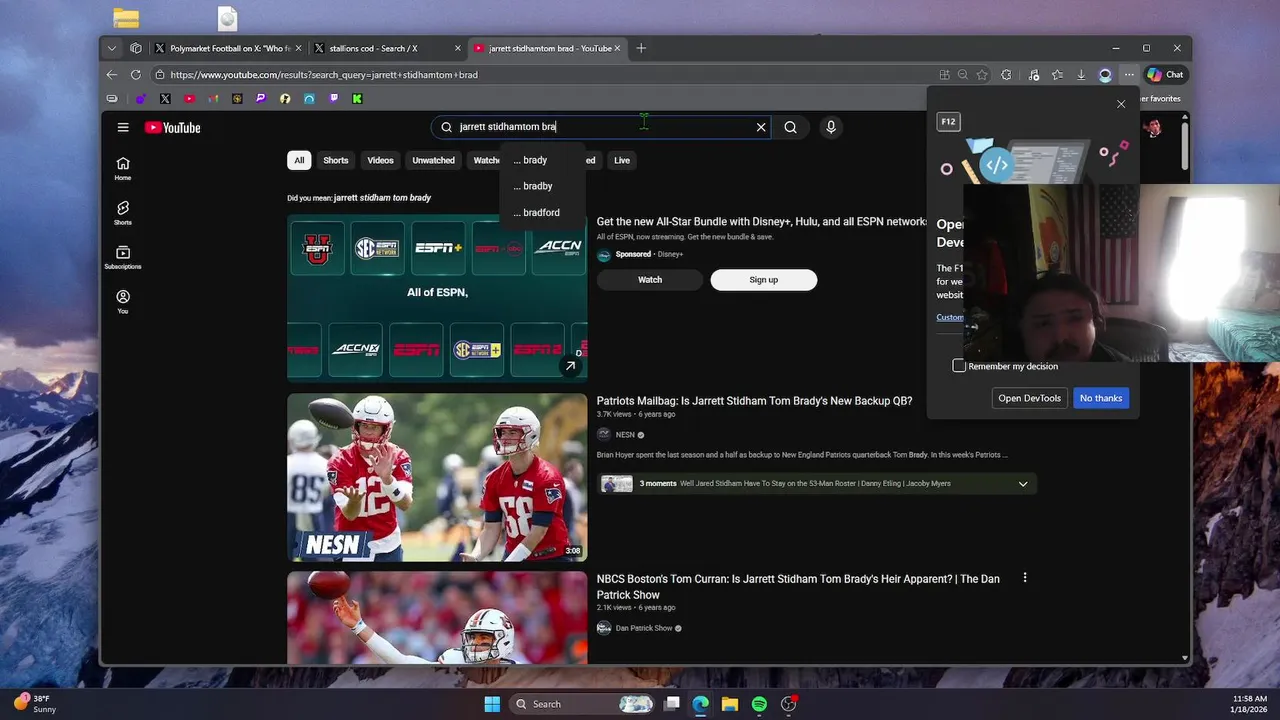Go back with browser back arrow

click(x=112, y=74)
